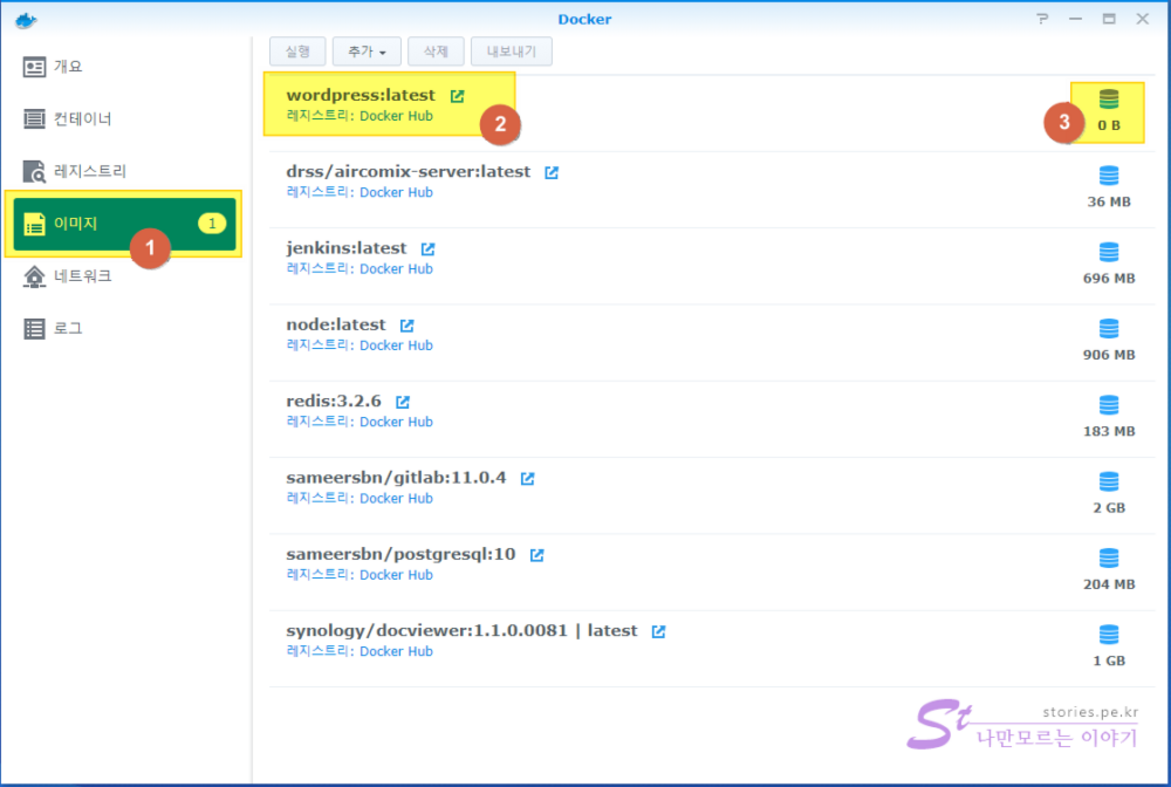The image size is (1171, 787).
Task: Click the help question mark icon
Action: (x=1042, y=19)
